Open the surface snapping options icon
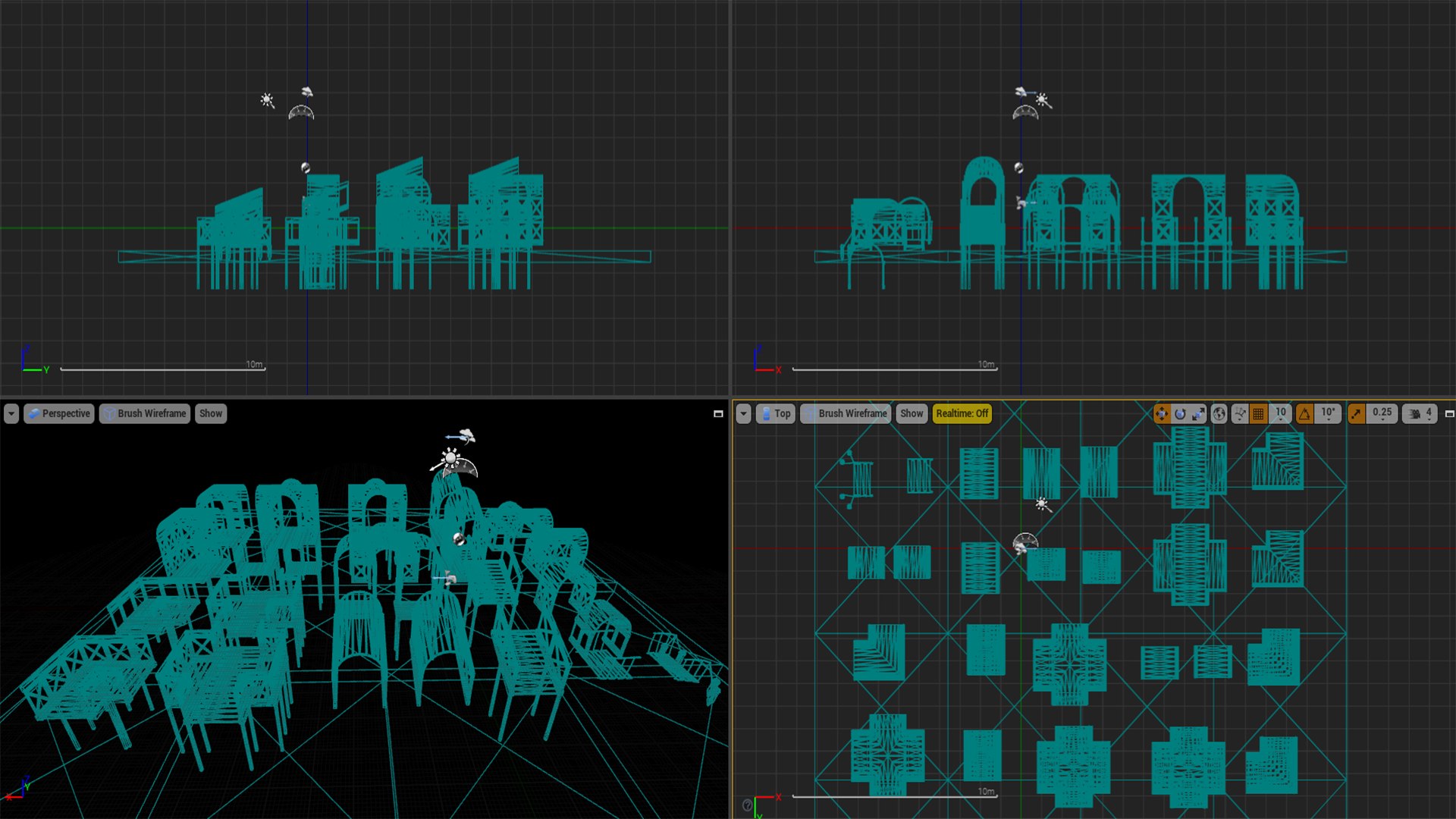The height and width of the screenshot is (819, 1456). (x=1240, y=413)
